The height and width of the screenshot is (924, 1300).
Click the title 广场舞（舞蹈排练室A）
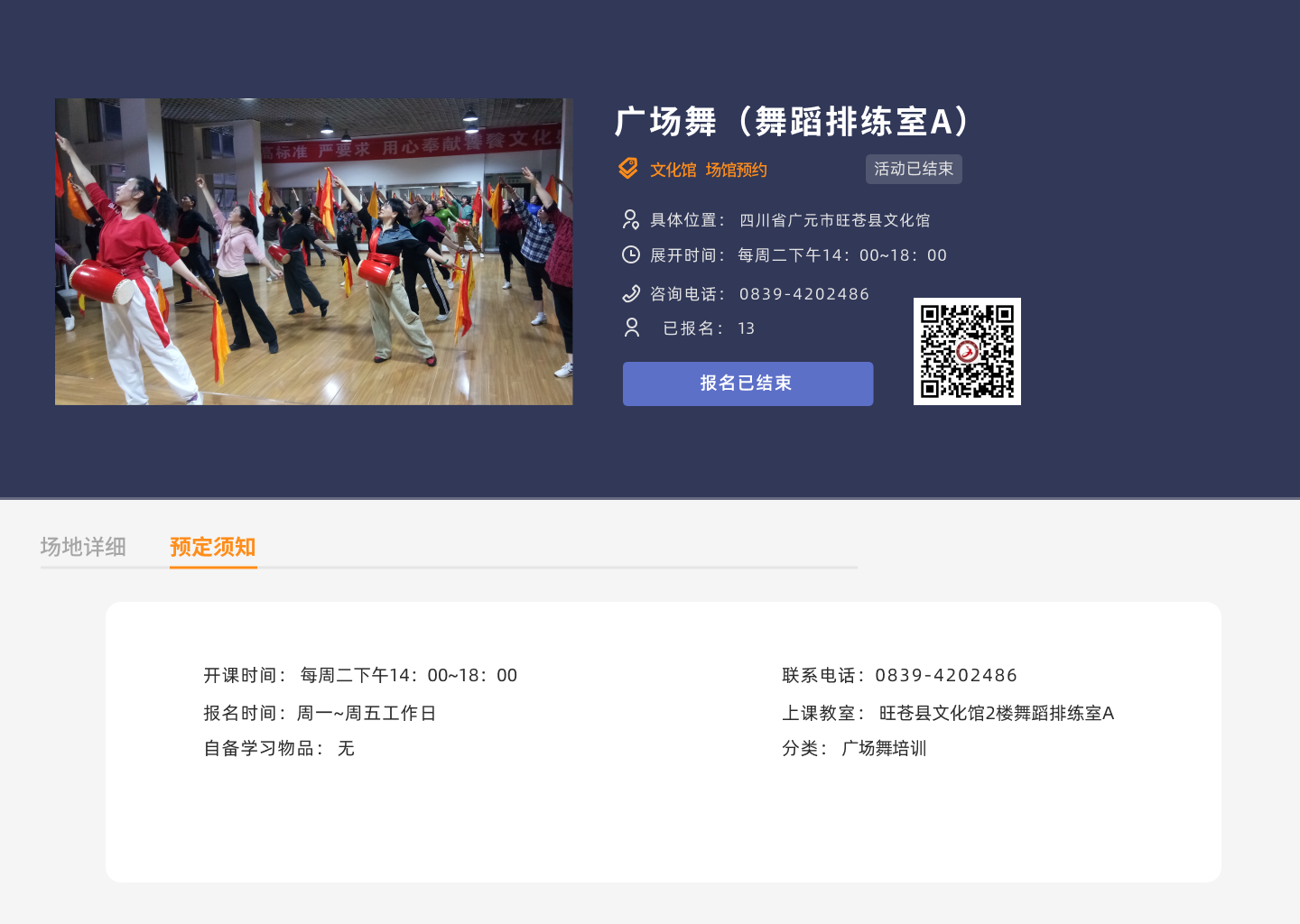point(793,121)
